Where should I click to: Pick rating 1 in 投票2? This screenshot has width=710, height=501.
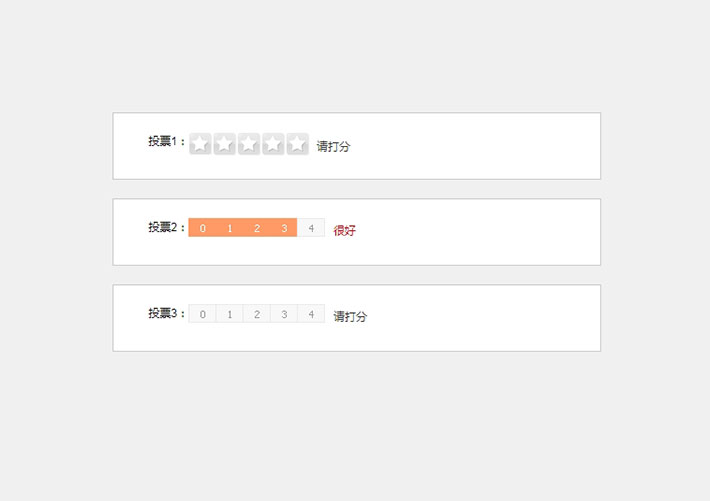point(230,228)
